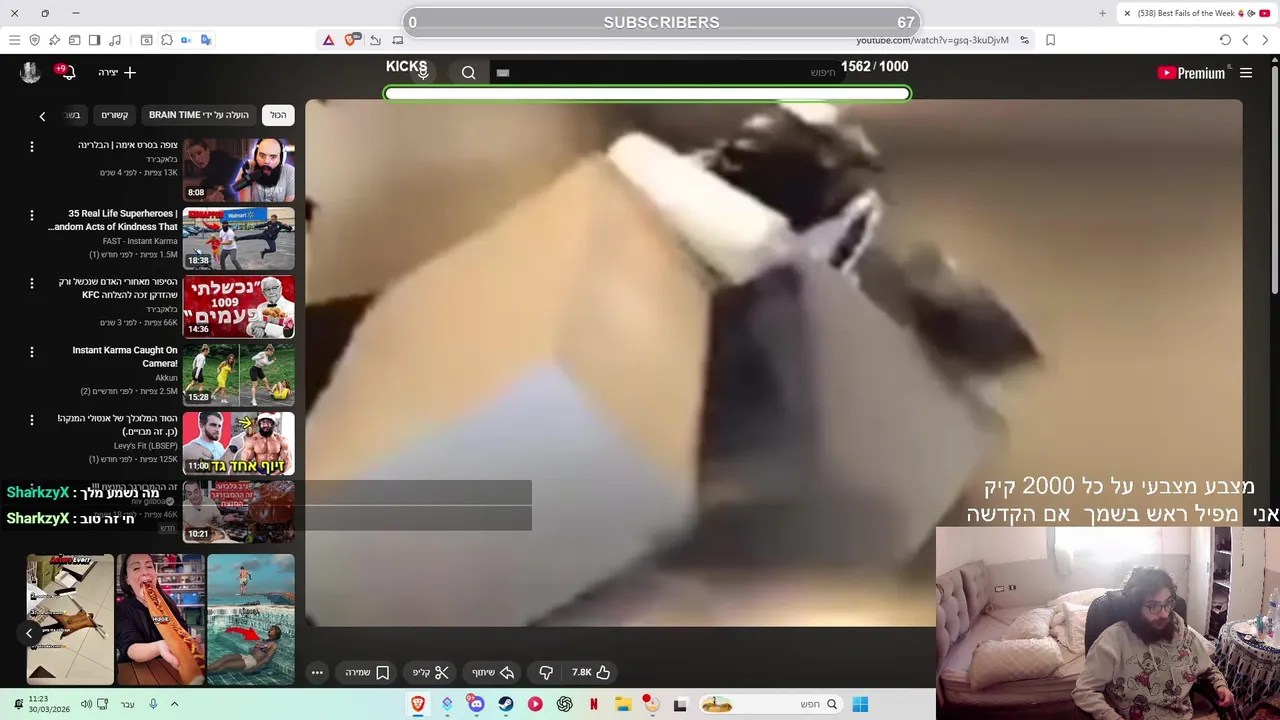Click the Google Translate extension icon

[x=206, y=40]
